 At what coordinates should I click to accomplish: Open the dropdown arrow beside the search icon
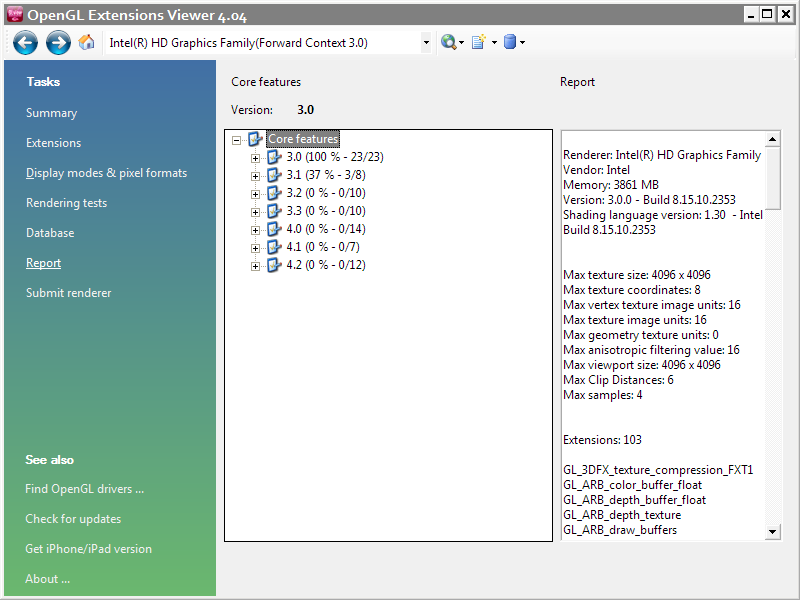pos(461,42)
